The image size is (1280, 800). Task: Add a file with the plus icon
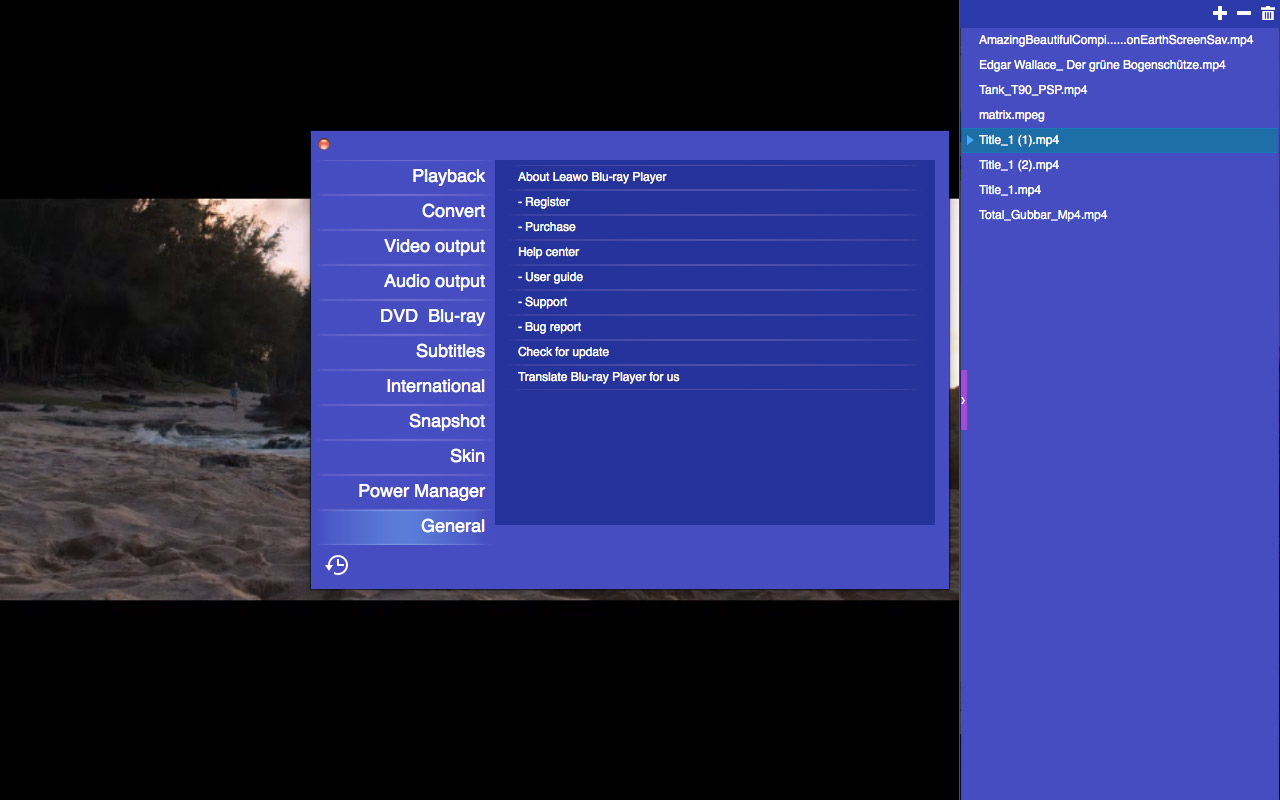tap(1219, 13)
